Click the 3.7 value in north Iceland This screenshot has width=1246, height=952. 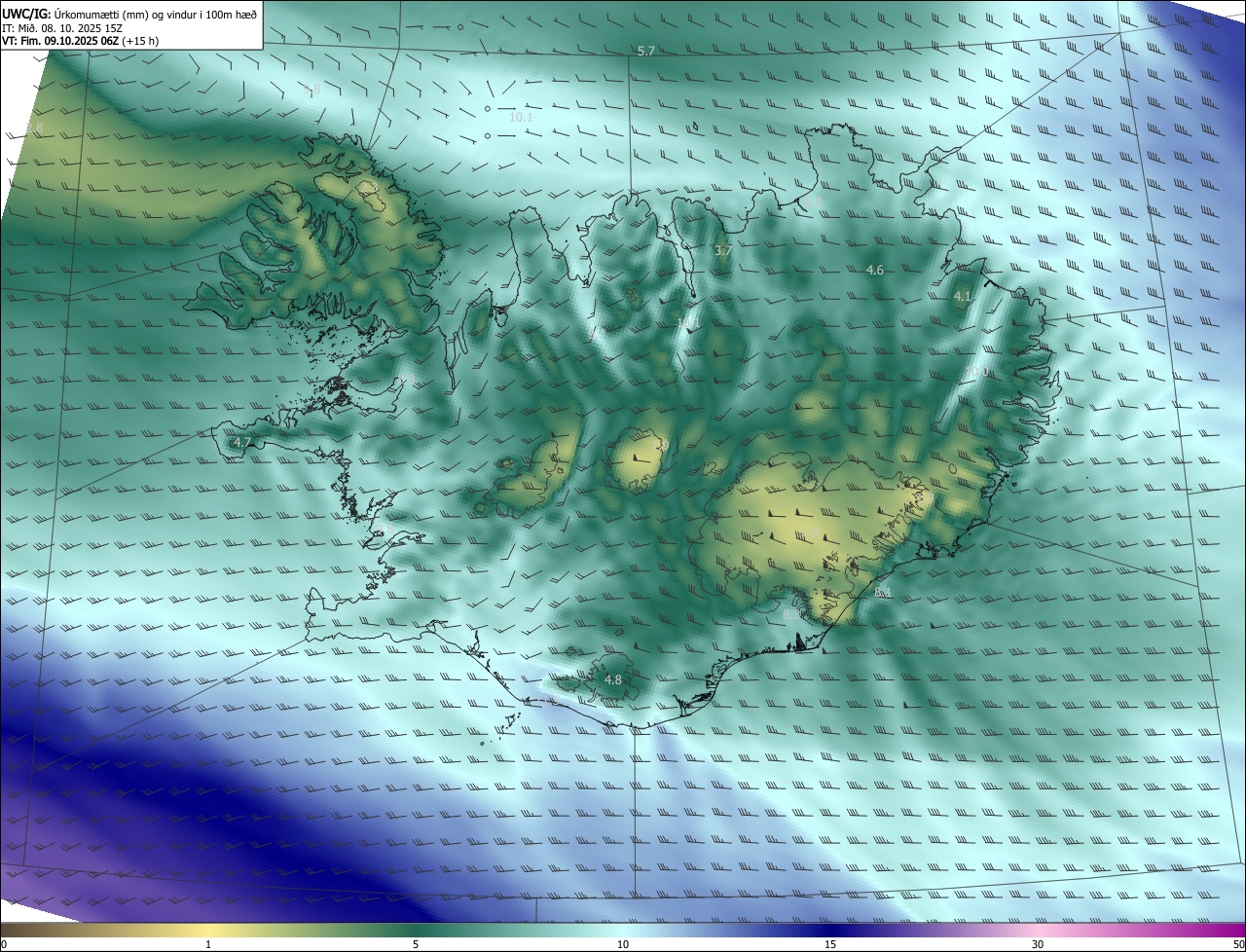coord(722,251)
